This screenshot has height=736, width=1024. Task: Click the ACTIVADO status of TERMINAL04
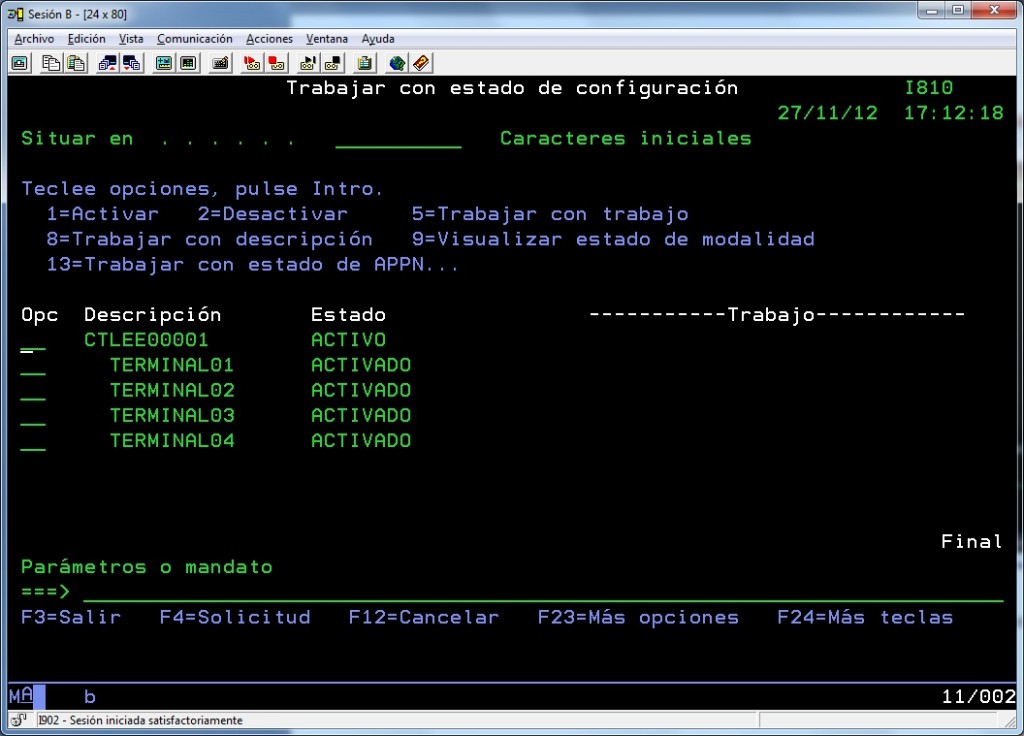click(x=360, y=441)
